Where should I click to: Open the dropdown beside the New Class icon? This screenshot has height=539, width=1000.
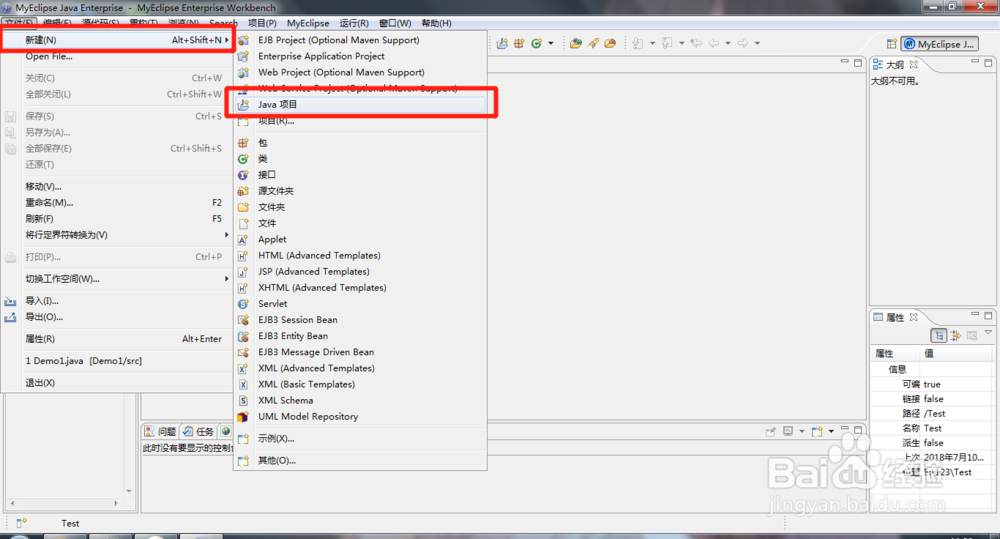pyautogui.click(x=551, y=43)
